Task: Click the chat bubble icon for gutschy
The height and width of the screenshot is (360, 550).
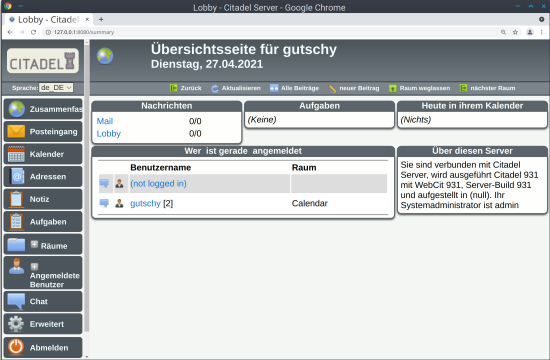Action: (104, 203)
